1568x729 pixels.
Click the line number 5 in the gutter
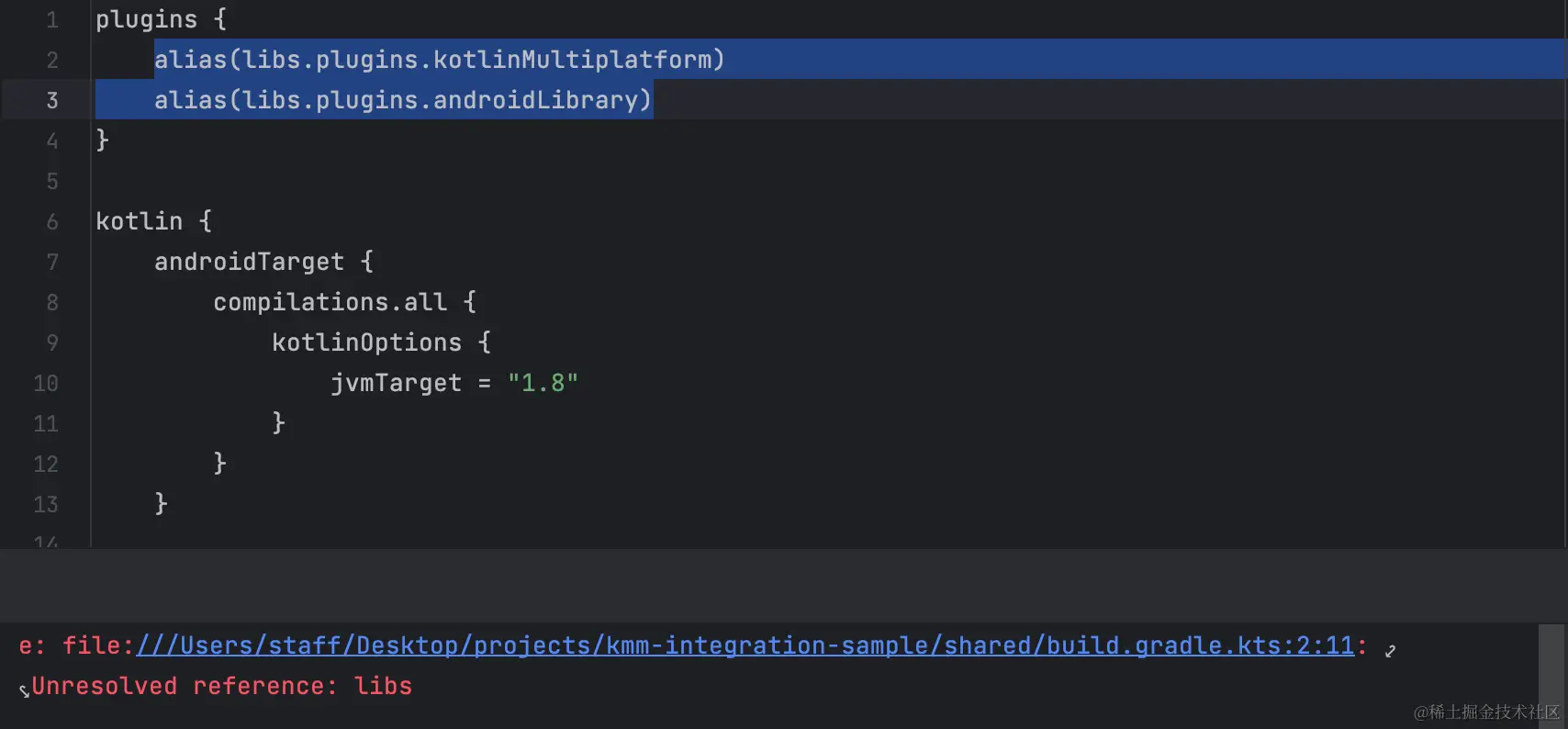pyautogui.click(x=52, y=181)
